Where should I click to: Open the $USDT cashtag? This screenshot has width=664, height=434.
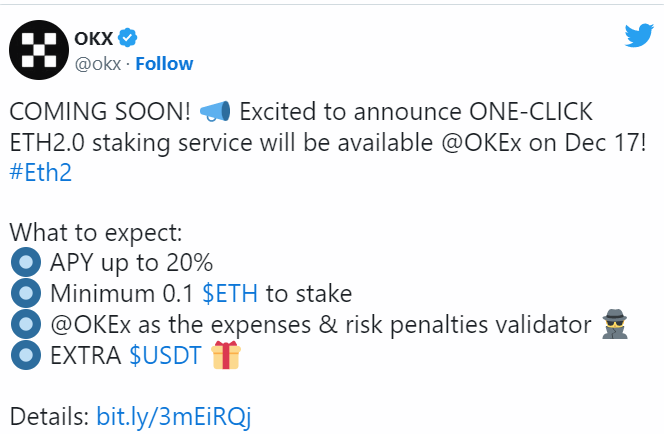tap(166, 355)
